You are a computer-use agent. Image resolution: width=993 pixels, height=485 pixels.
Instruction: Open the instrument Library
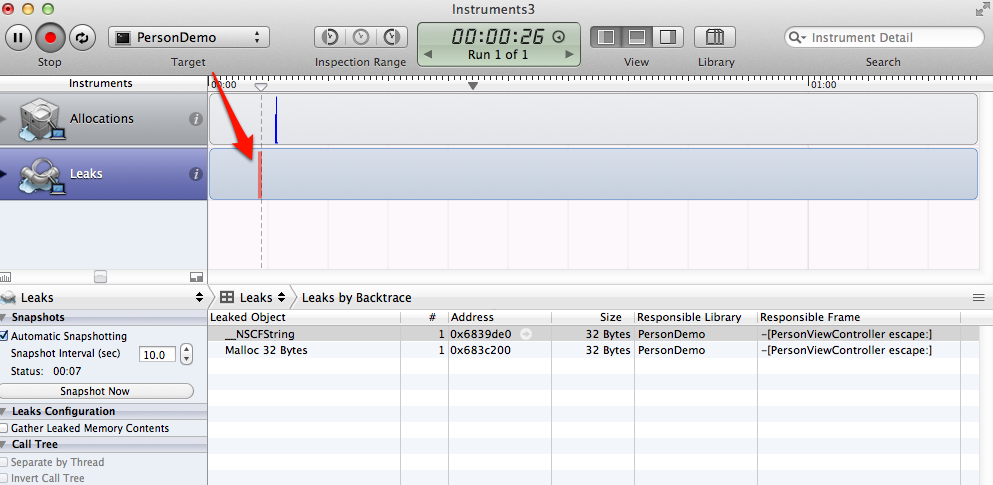coord(715,37)
